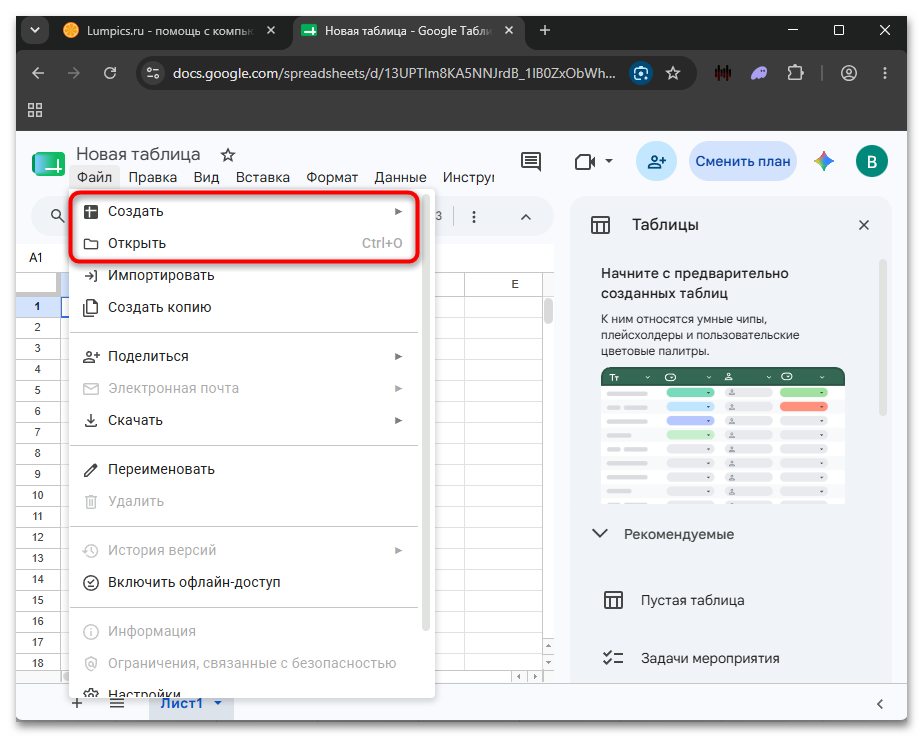This screenshot has width=923, height=738.
Task: Close the Таблицы side panel
Action: point(864,225)
